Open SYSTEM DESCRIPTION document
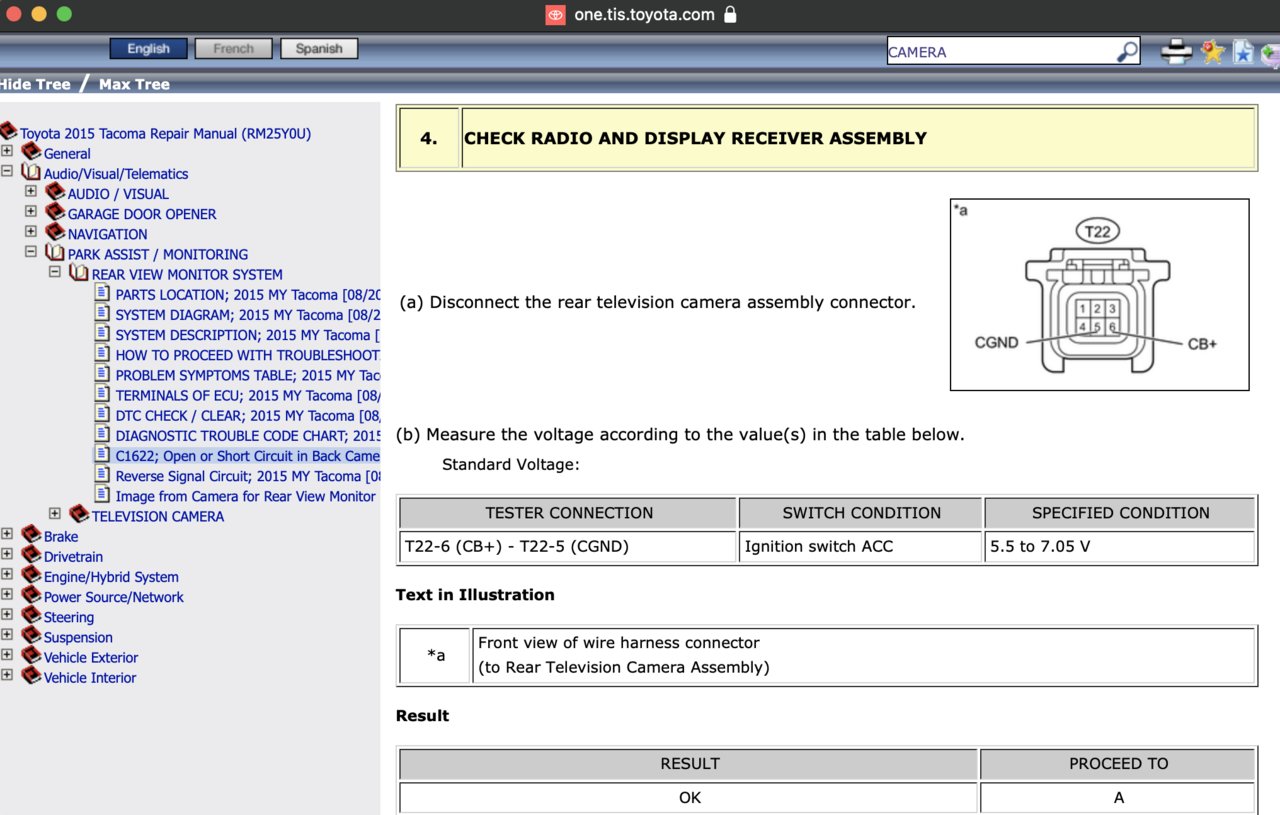This screenshot has width=1280, height=815. pyautogui.click(x=247, y=335)
